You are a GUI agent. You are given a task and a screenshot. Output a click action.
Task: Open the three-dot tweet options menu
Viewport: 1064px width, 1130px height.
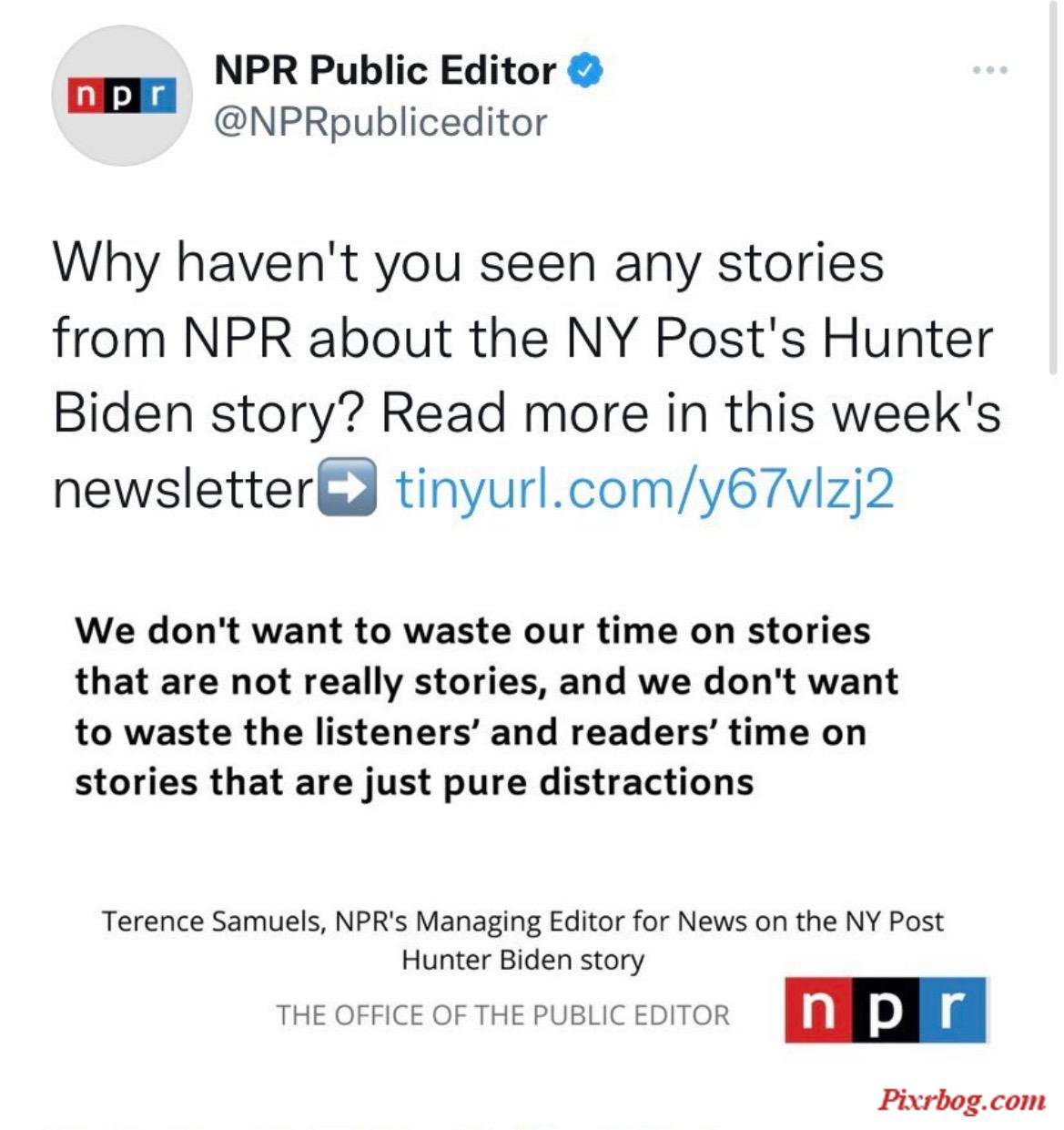[x=989, y=70]
